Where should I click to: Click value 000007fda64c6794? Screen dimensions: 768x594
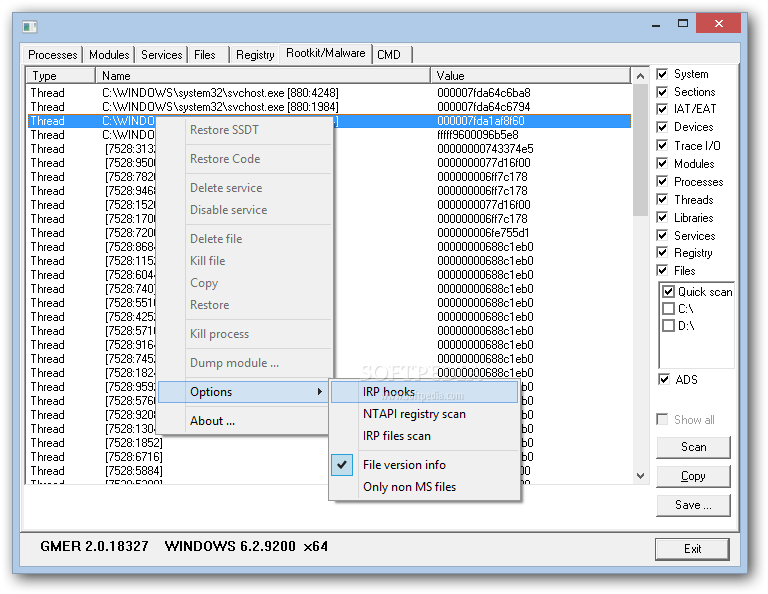[x=484, y=107]
